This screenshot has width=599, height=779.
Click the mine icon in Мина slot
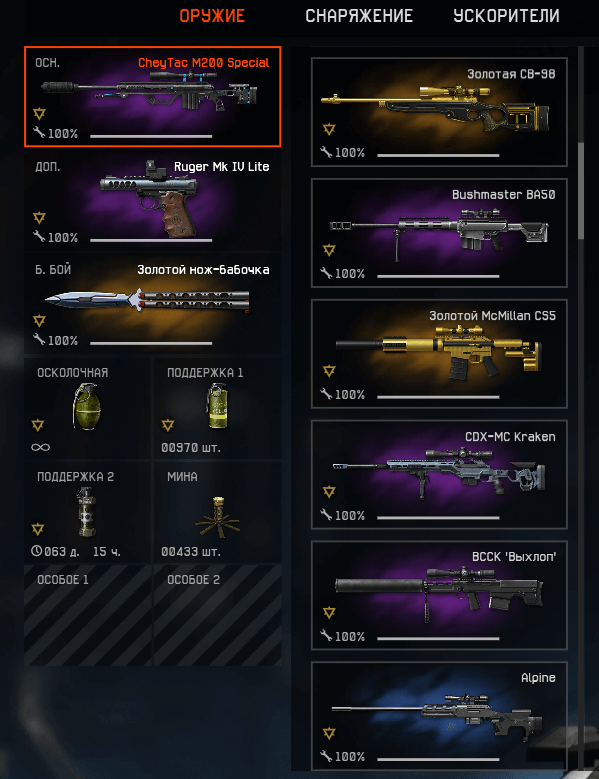(218, 517)
